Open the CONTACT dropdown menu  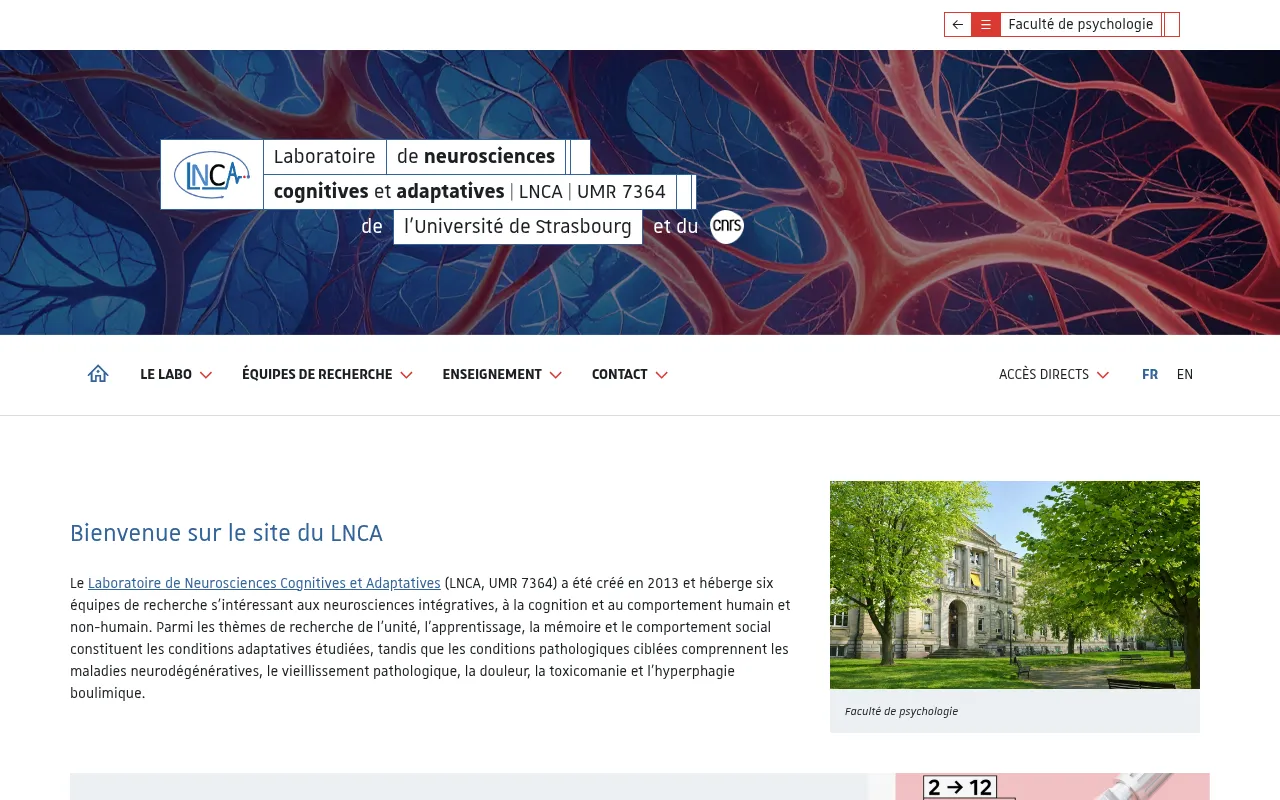(629, 375)
